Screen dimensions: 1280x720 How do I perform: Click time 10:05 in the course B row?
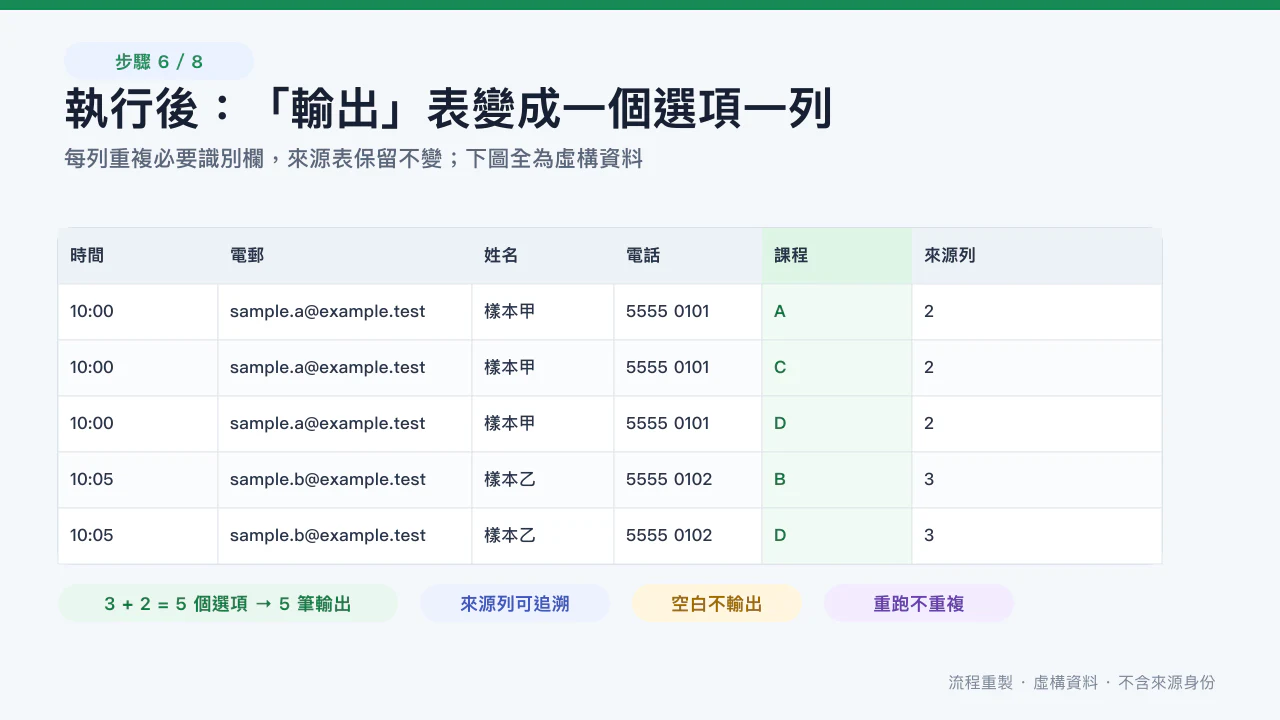pos(138,480)
